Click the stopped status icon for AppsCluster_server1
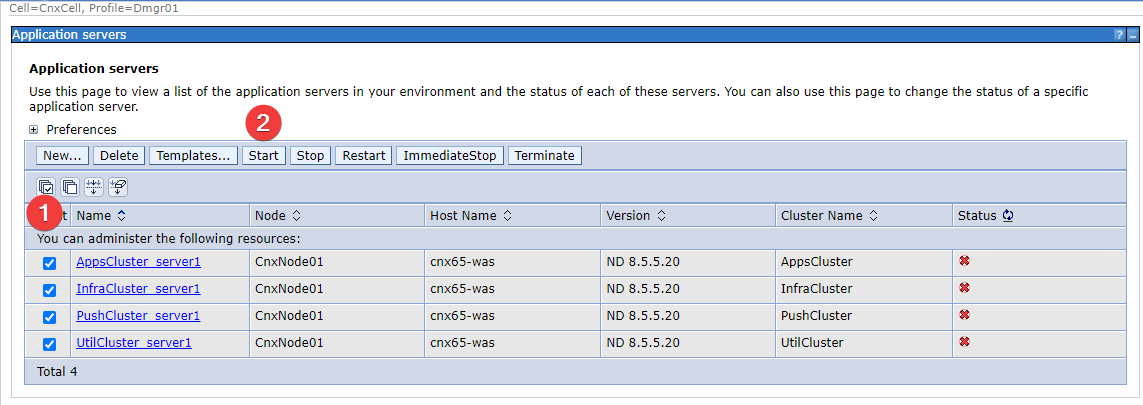The image size is (1143, 405). coord(965,261)
